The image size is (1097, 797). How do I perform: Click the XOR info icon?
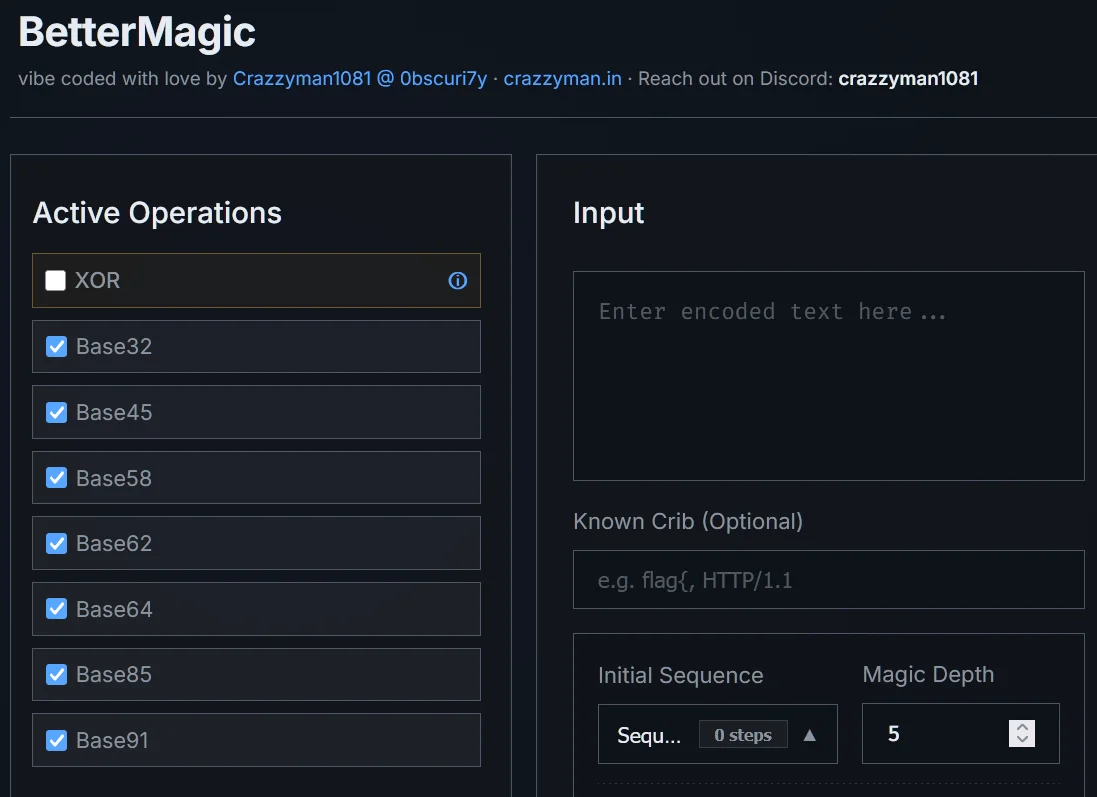(458, 281)
